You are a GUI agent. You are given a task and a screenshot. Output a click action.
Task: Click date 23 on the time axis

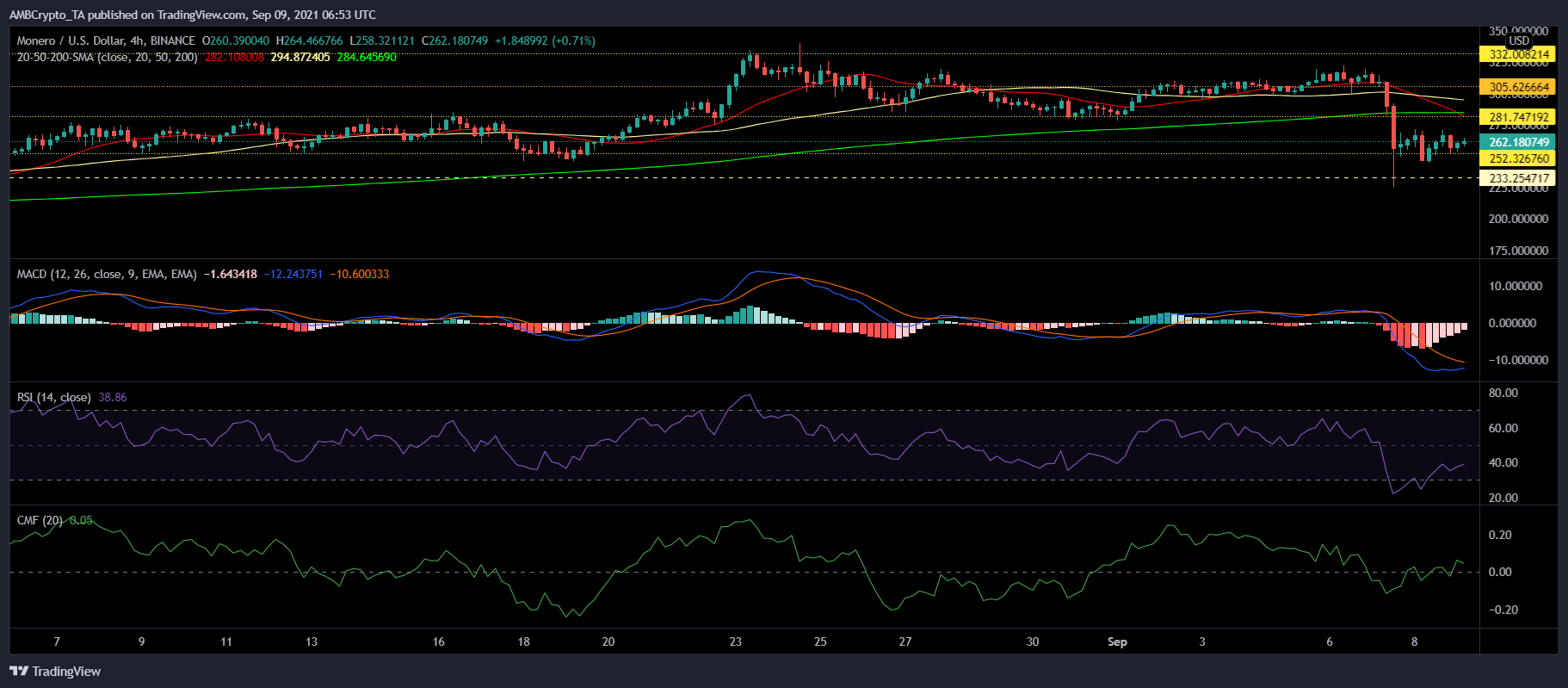pyautogui.click(x=736, y=642)
